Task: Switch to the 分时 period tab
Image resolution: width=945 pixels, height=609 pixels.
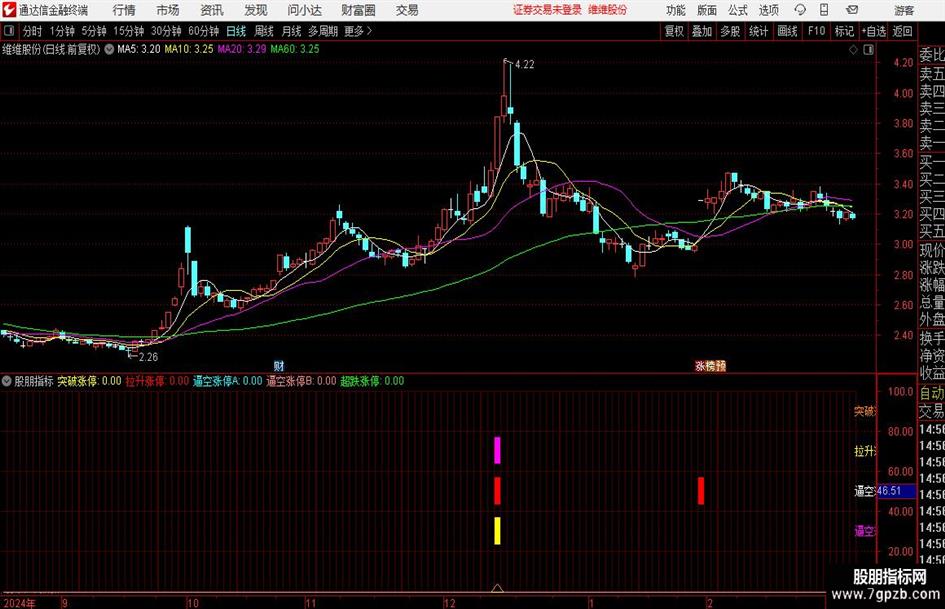Action: 32,31
